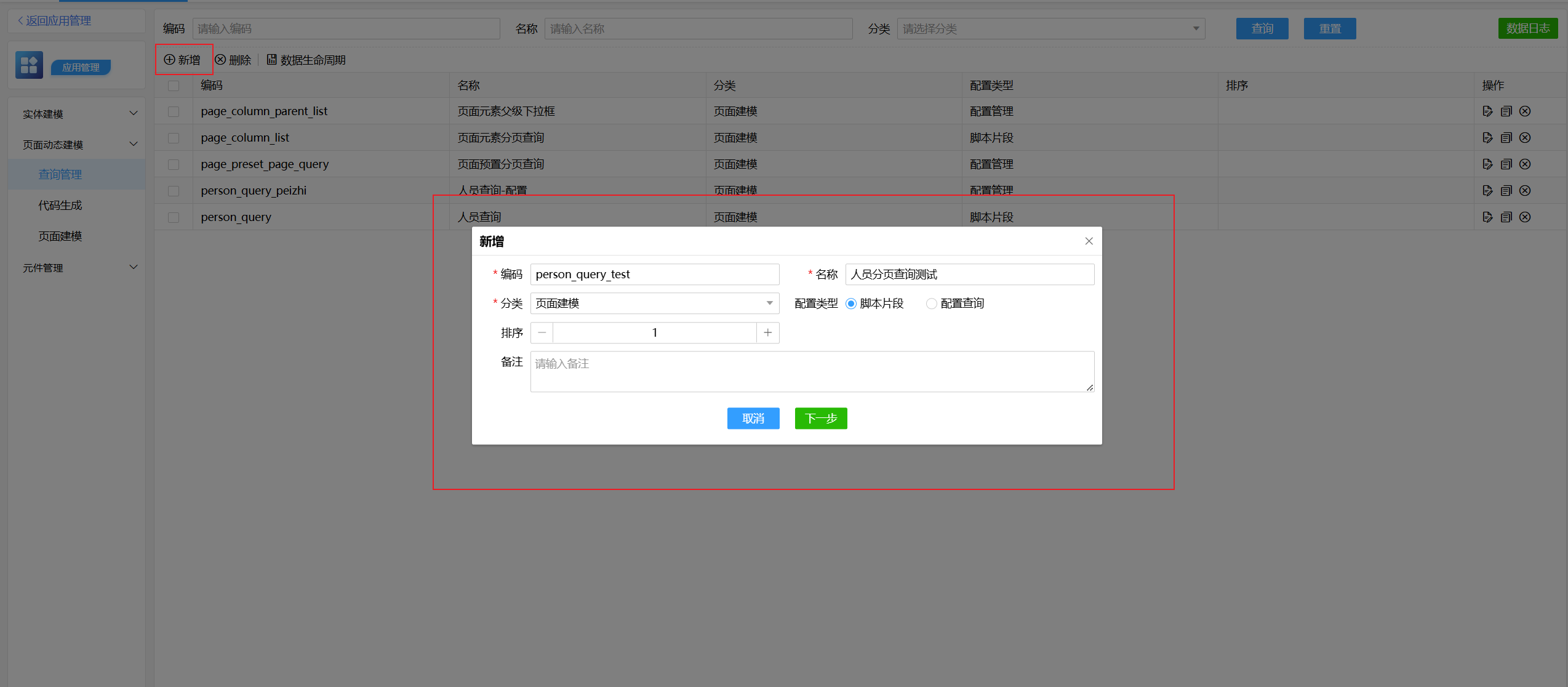Go to 页面建模 sidebar item
The width and height of the screenshot is (1568, 687).
60,236
